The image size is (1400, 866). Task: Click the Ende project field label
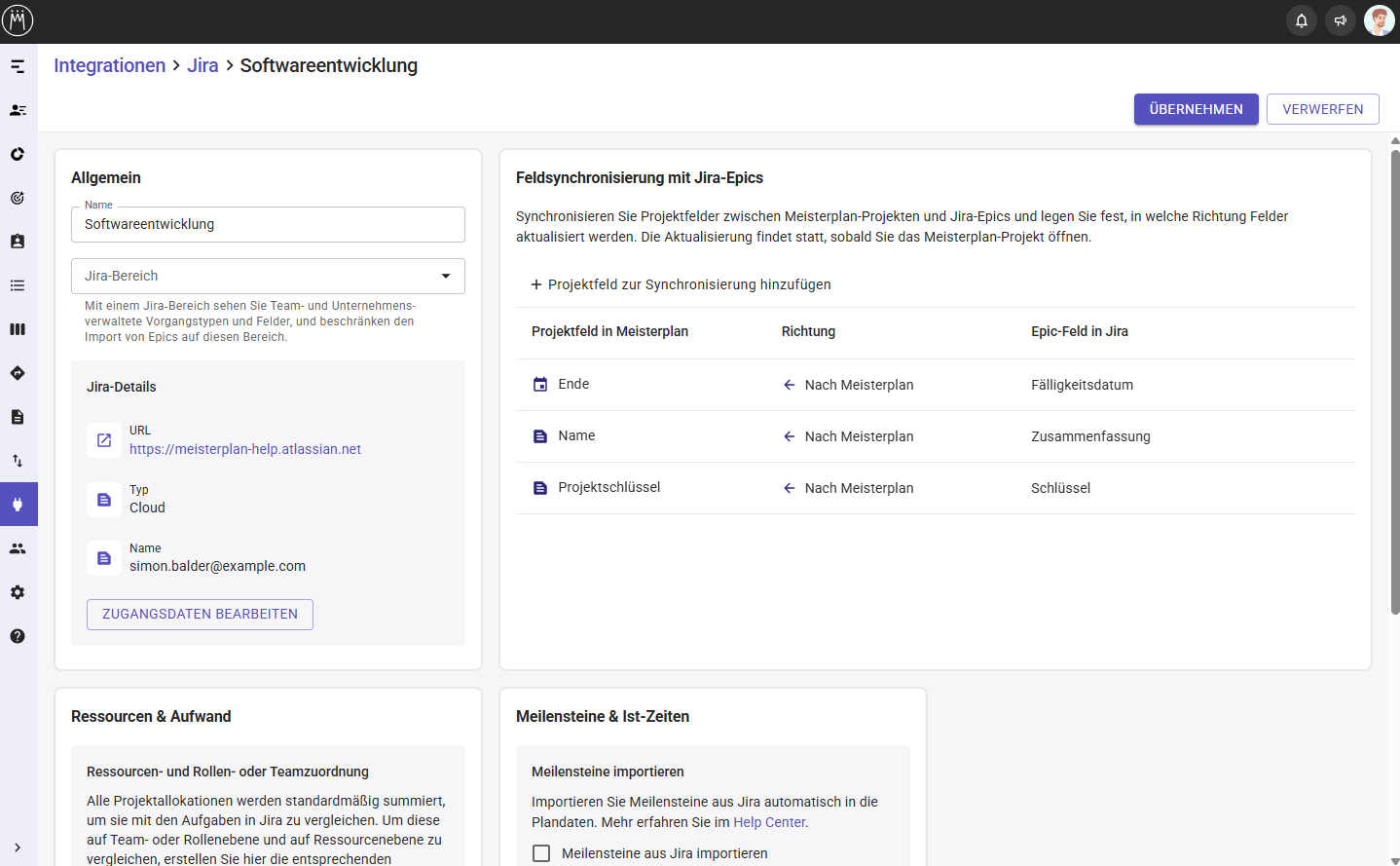(x=573, y=384)
